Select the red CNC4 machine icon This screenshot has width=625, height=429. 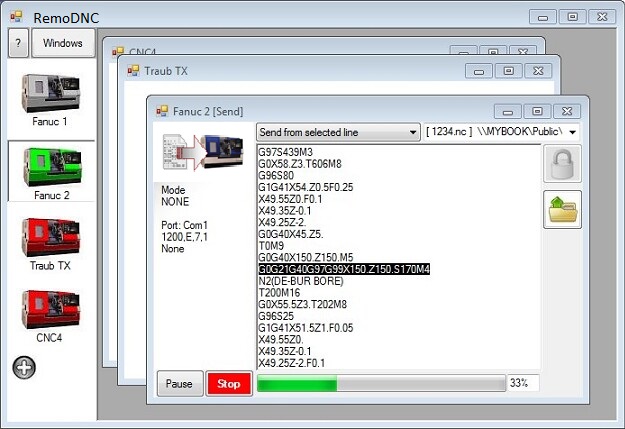(50, 311)
